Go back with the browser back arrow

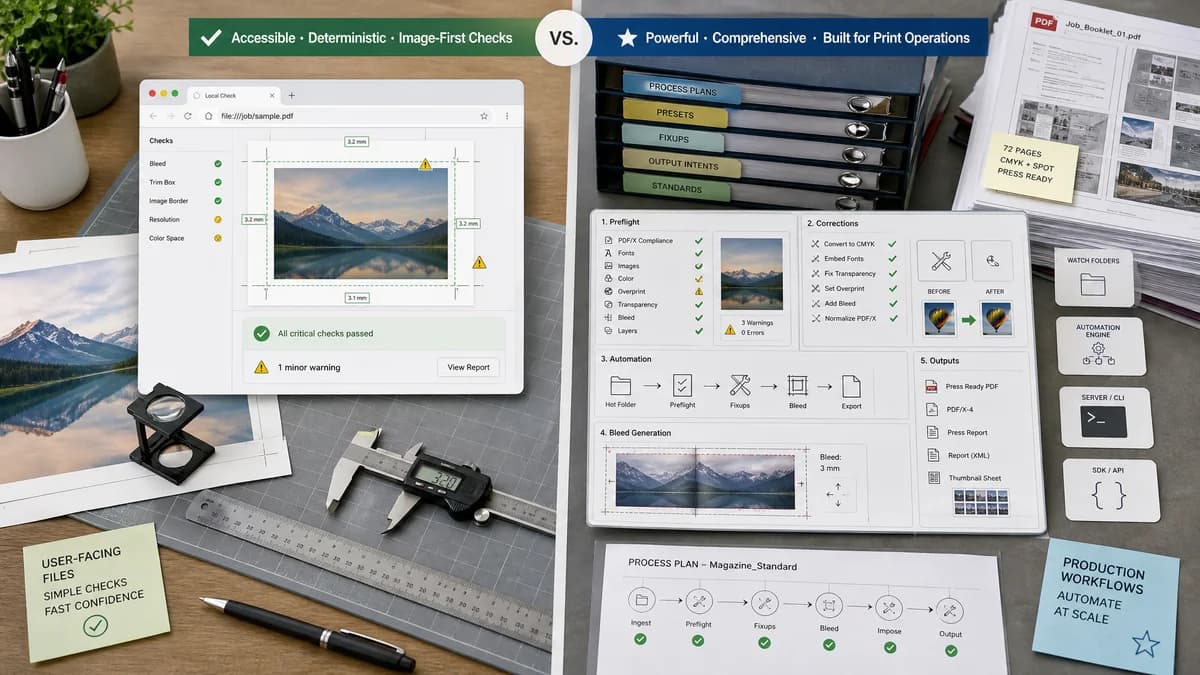(x=151, y=116)
